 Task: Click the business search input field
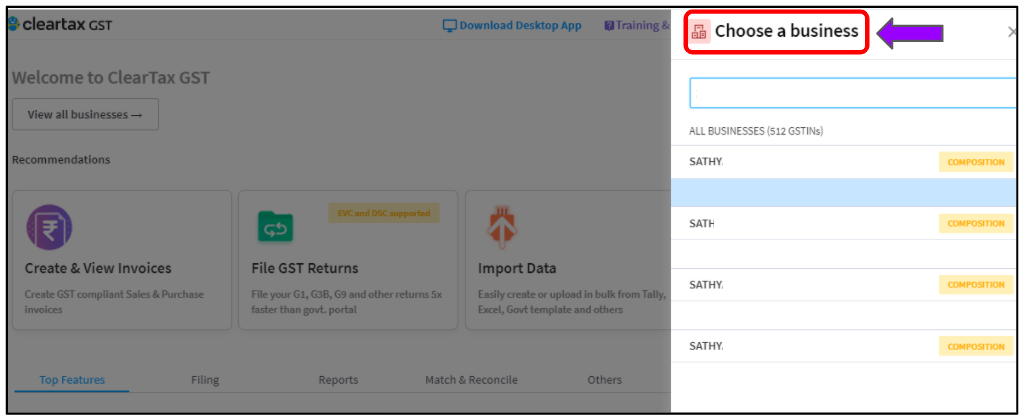(853, 93)
